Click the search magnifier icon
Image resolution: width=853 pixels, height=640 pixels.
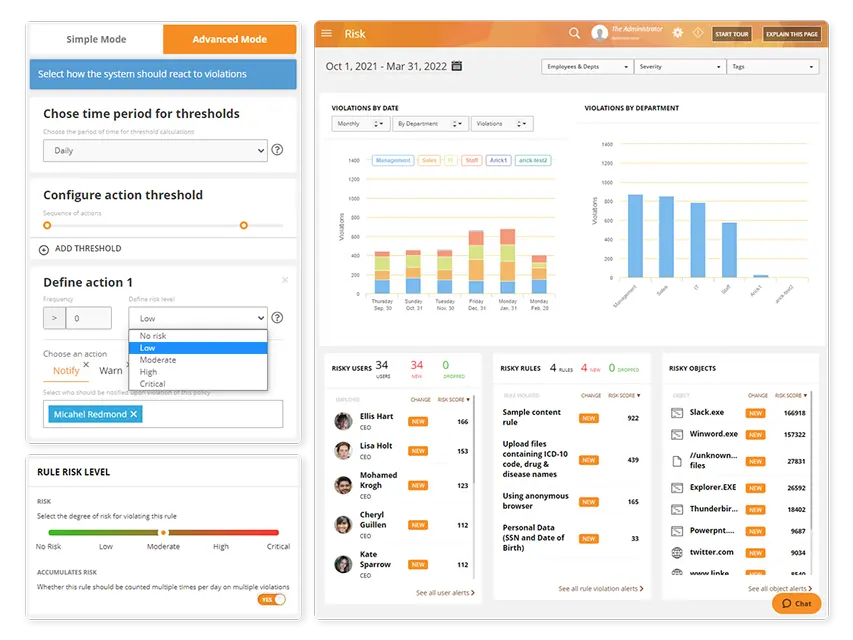[x=574, y=33]
